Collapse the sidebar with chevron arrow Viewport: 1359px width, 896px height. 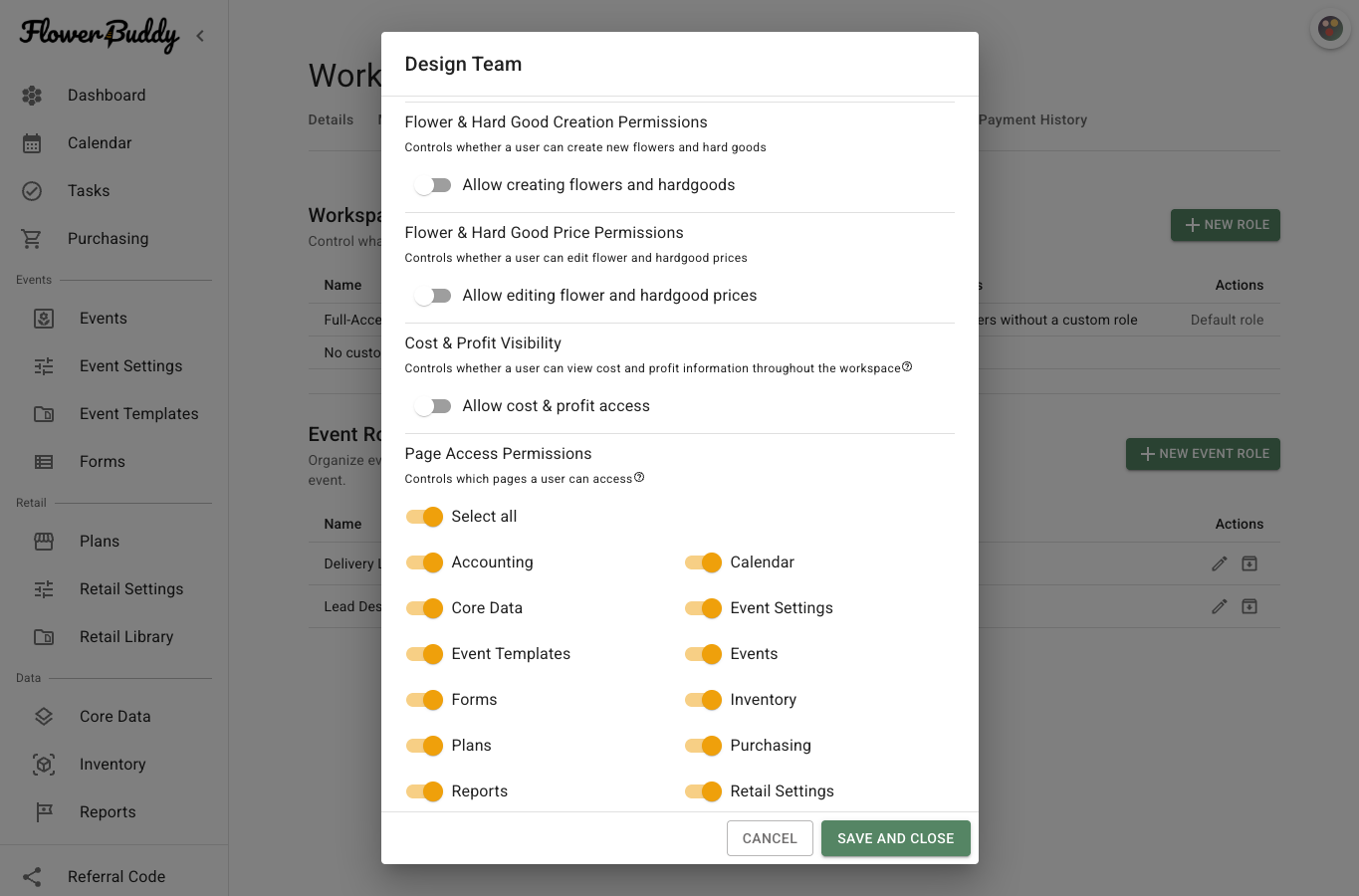click(x=200, y=36)
